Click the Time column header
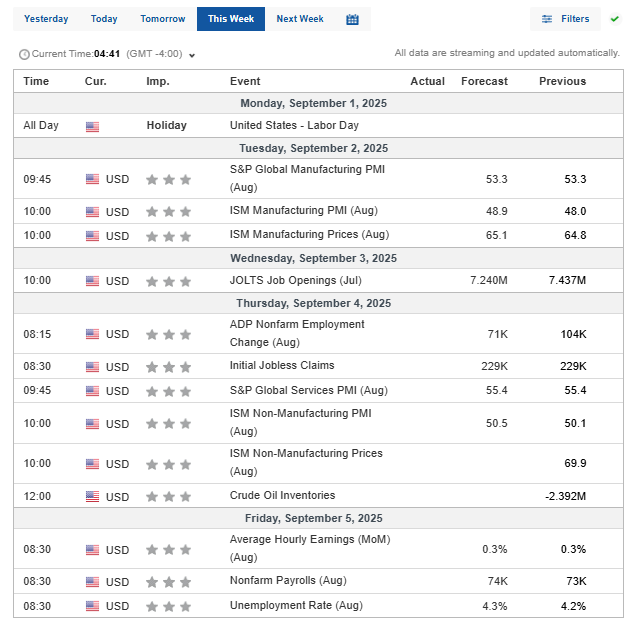The width and height of the screenshot is (630, 632). (x=36, y=81)
